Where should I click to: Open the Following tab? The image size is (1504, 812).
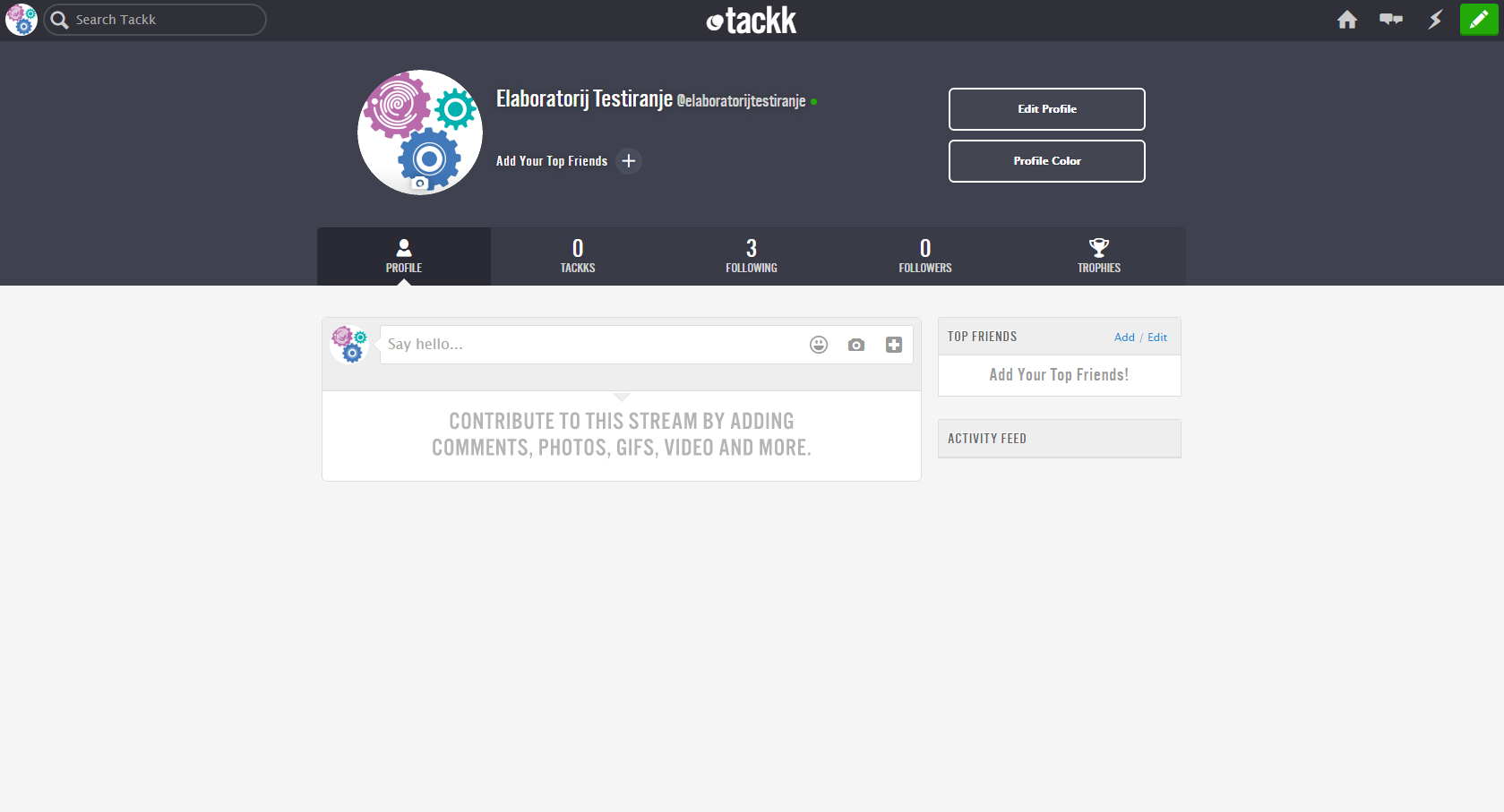click(x=751, y=256)
